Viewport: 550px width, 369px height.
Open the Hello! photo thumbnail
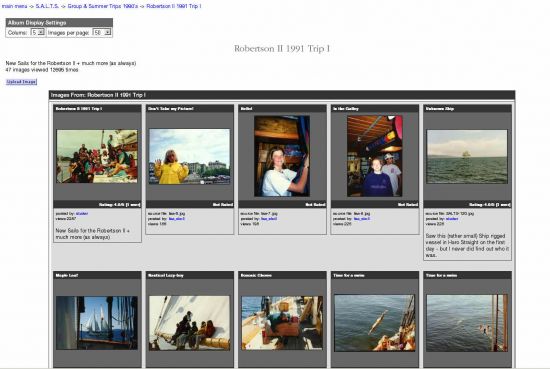(x=282, y=156)
